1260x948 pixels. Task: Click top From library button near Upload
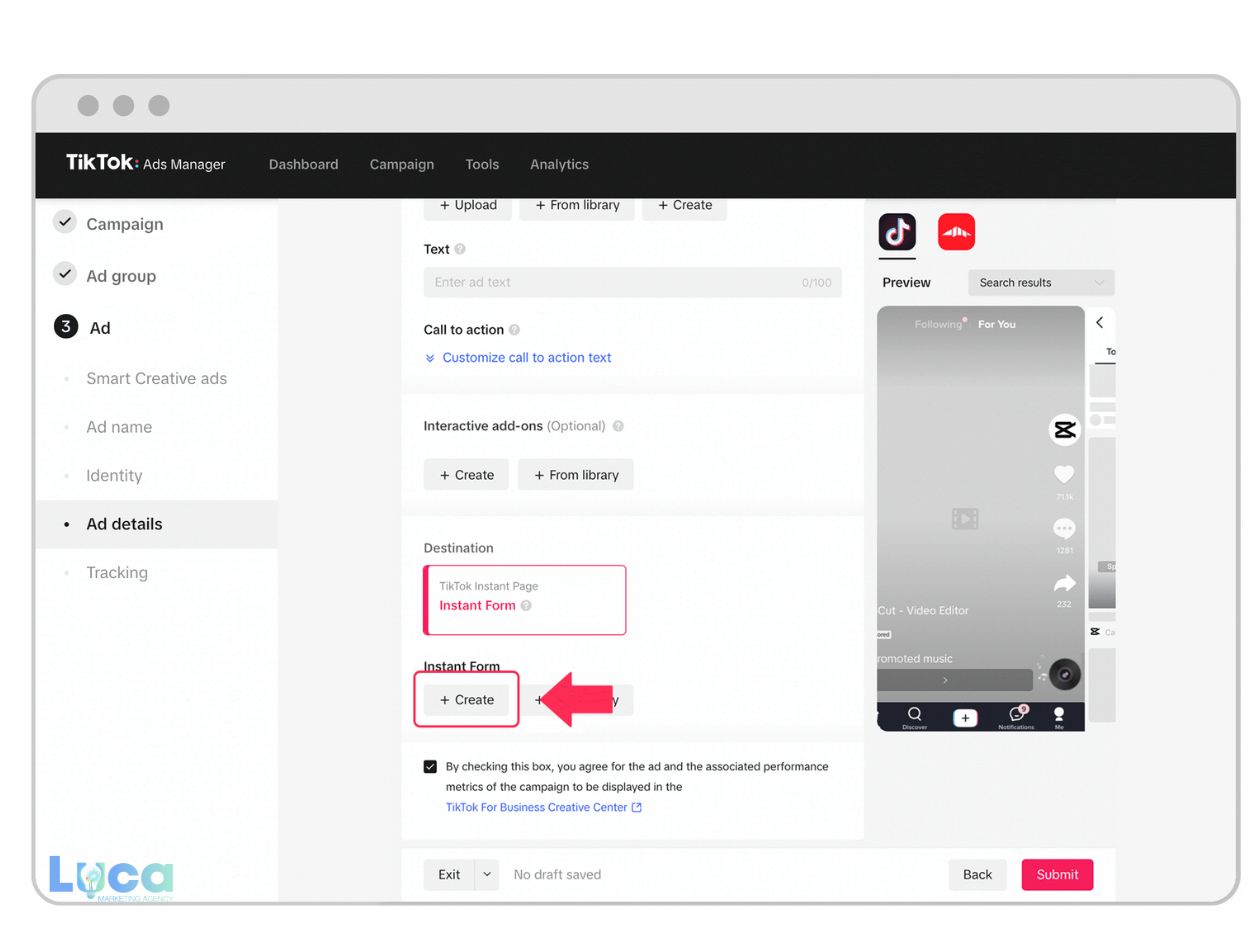tap(577, 205)
